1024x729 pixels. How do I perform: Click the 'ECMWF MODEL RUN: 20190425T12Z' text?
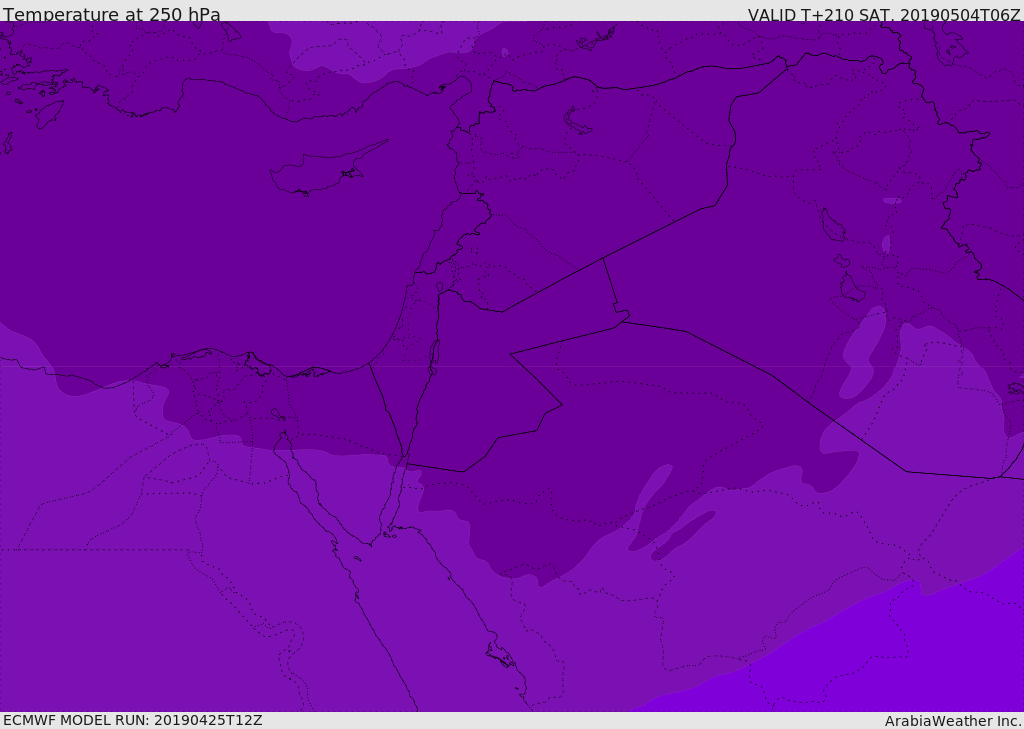click(x=133, y=720)
